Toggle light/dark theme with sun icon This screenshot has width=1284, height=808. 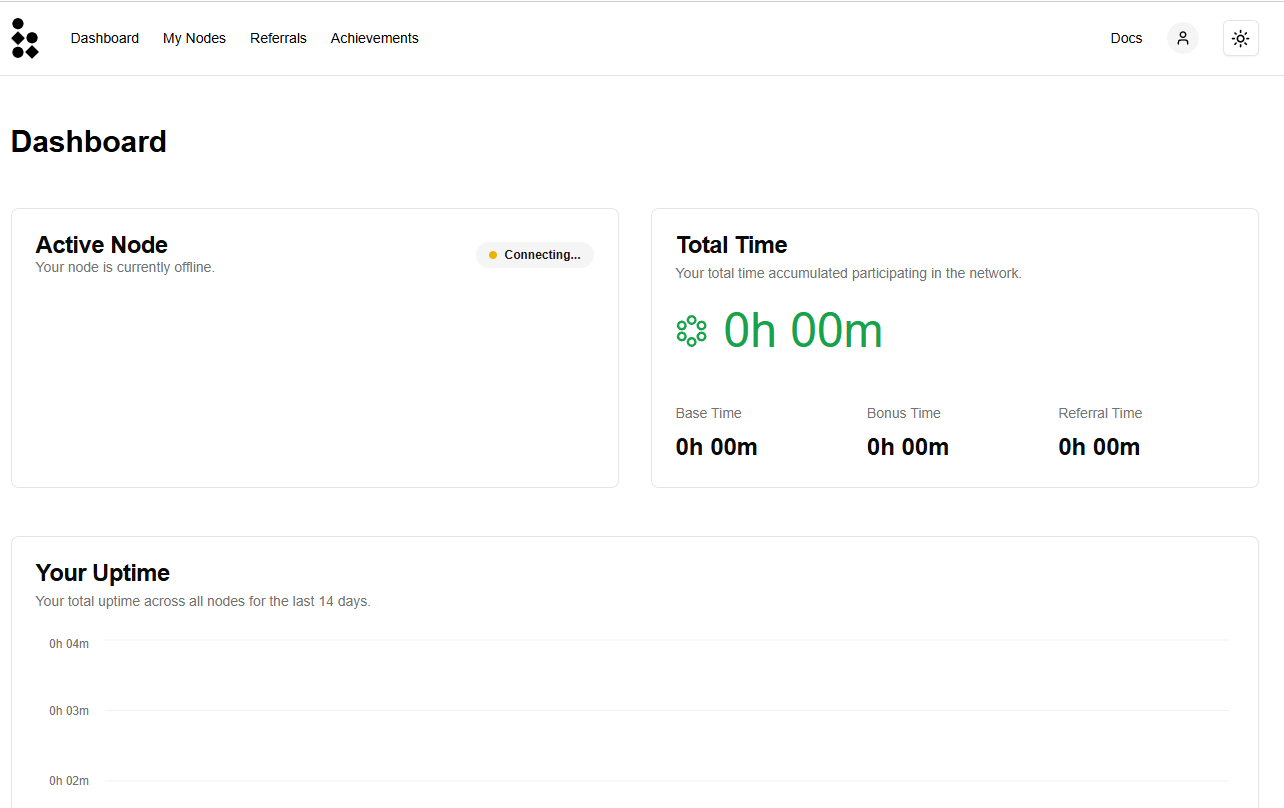tap(1240, 38)
